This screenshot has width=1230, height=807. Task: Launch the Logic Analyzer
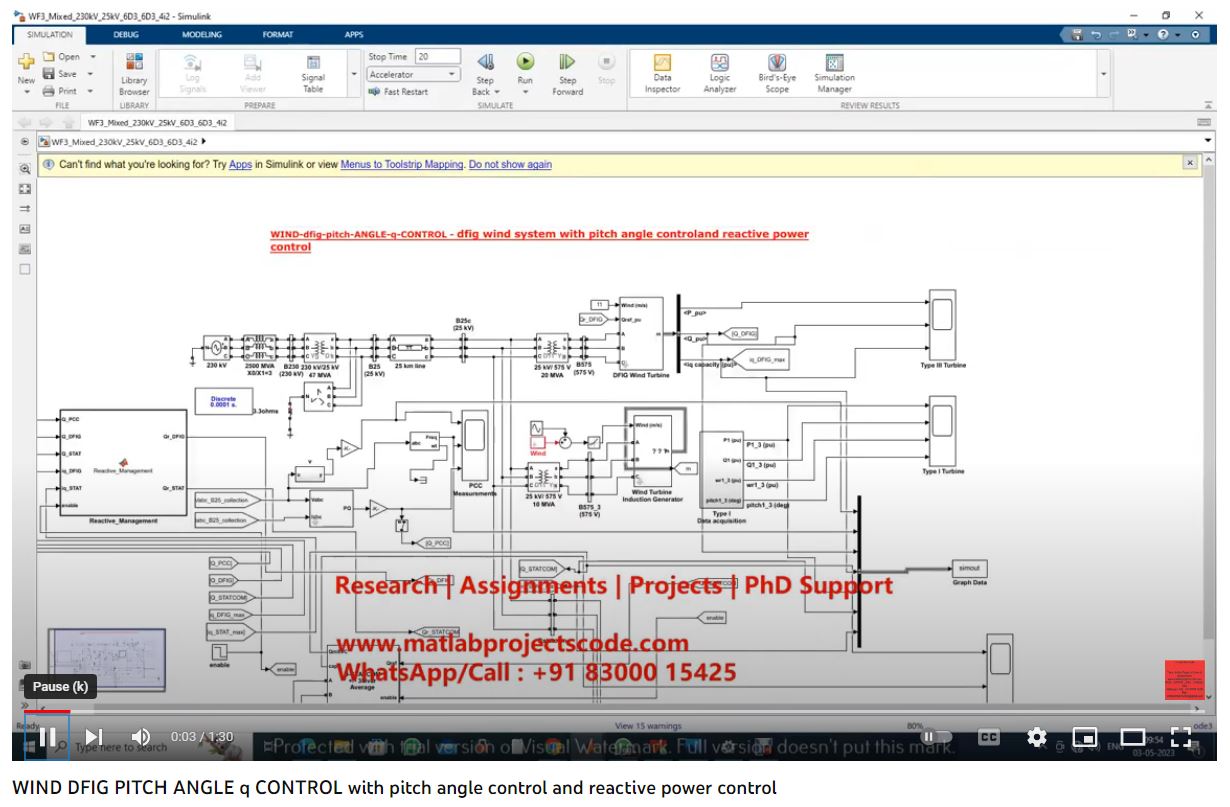[x=719, y=72]
